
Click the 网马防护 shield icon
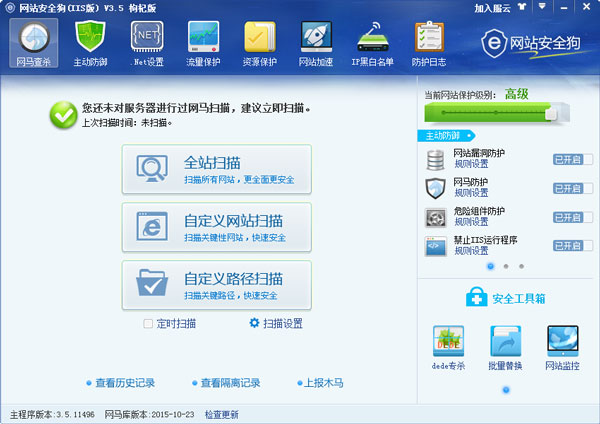pyautogui.click(x=435, y=188)
